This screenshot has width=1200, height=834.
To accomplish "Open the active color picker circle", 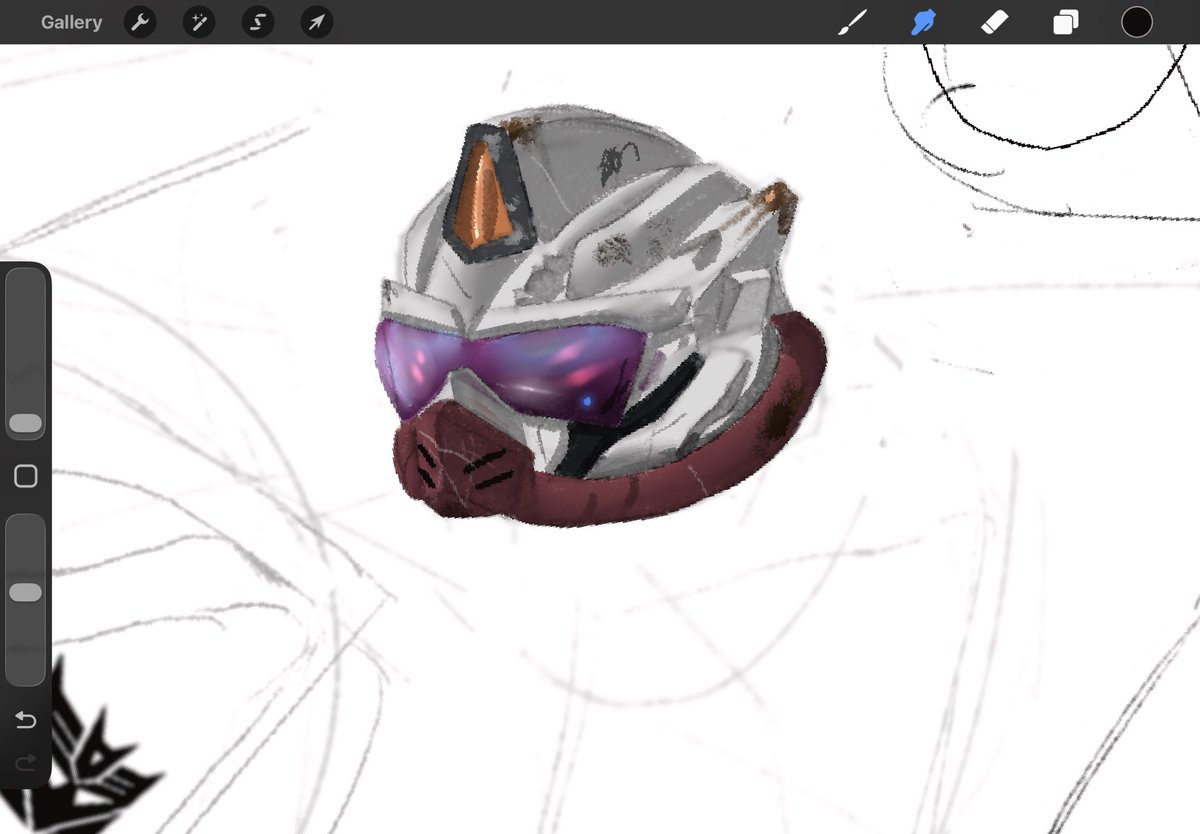I will pyautogui.click(x=1137, y=22).
